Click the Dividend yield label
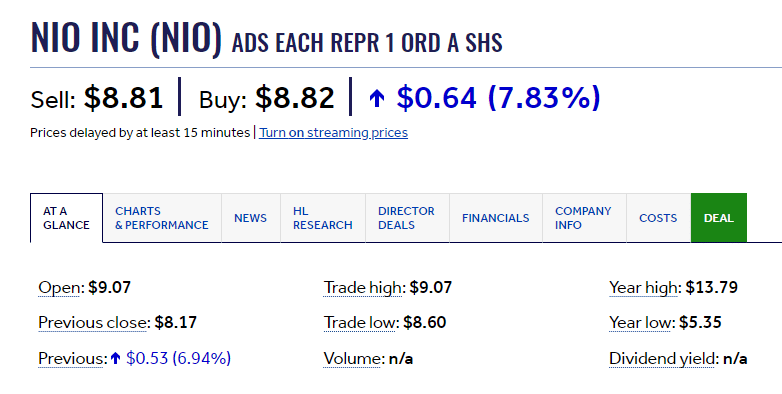The height and width of the screenshot is (394, 782). 663,359
